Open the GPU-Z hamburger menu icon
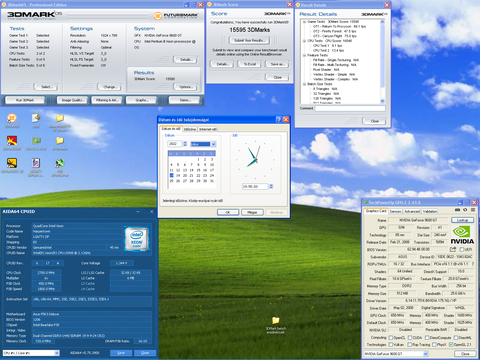Viewport: 480px width, 360px height. [x=473, y=210]
